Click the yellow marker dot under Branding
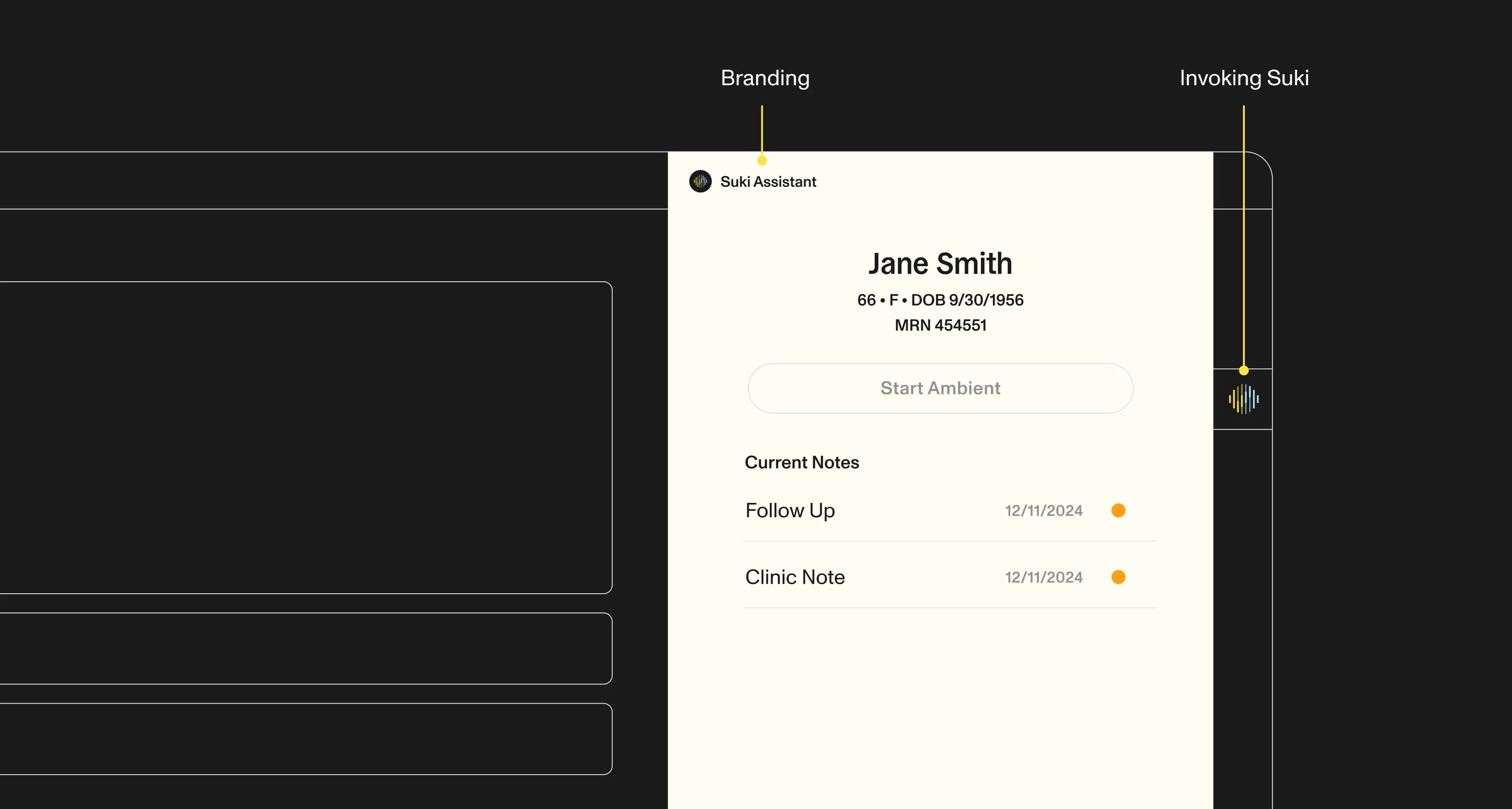 (762, 161)
